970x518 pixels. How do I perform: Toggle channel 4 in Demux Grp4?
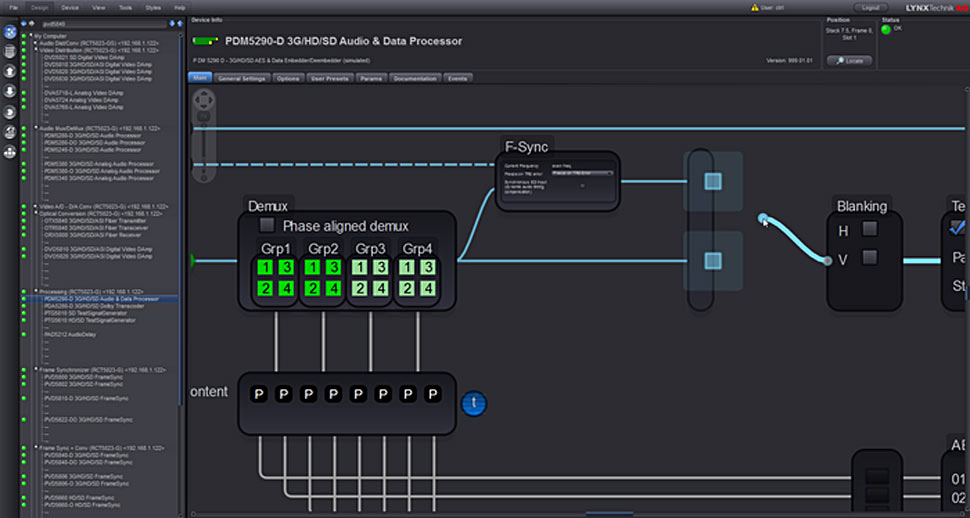click(427, 288)
